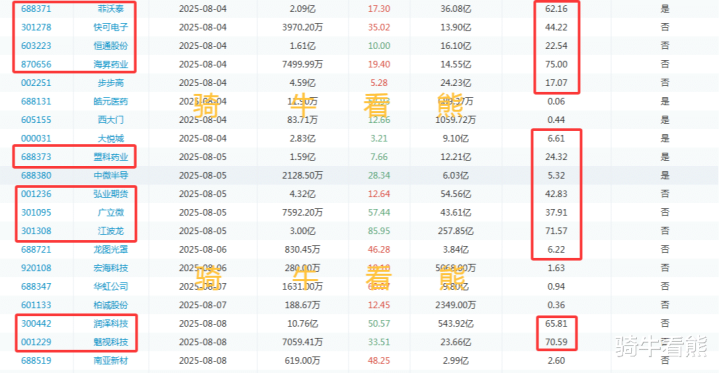Open the 龙图光罩 name link
This screenshot has width=719, height=373.
click(x=111, y=250)
